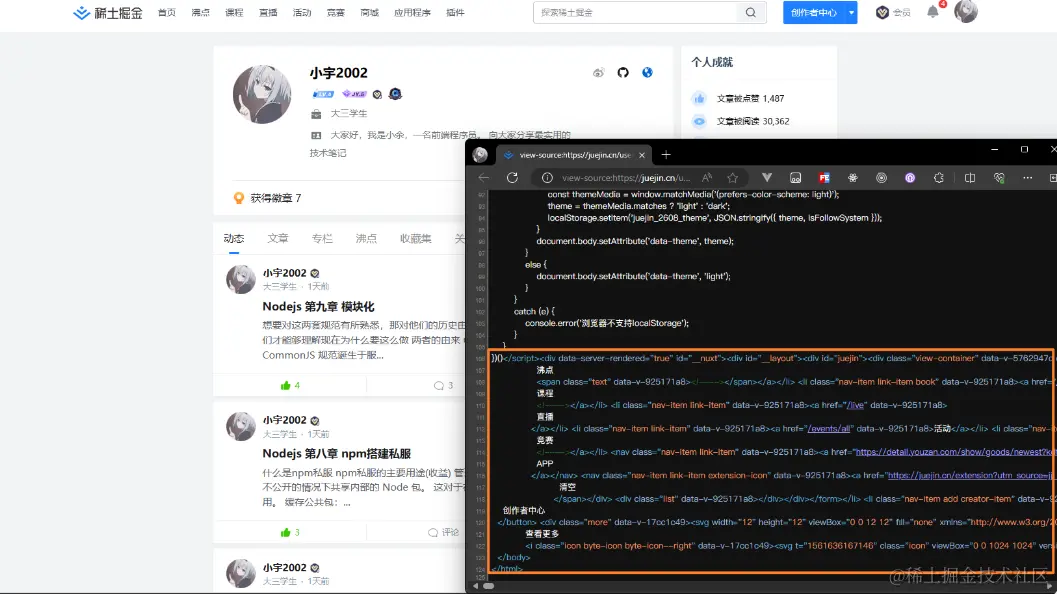The image size is (1057, 594).
Task: Open the 竞赛 nav item
Action: coord(335,13)
